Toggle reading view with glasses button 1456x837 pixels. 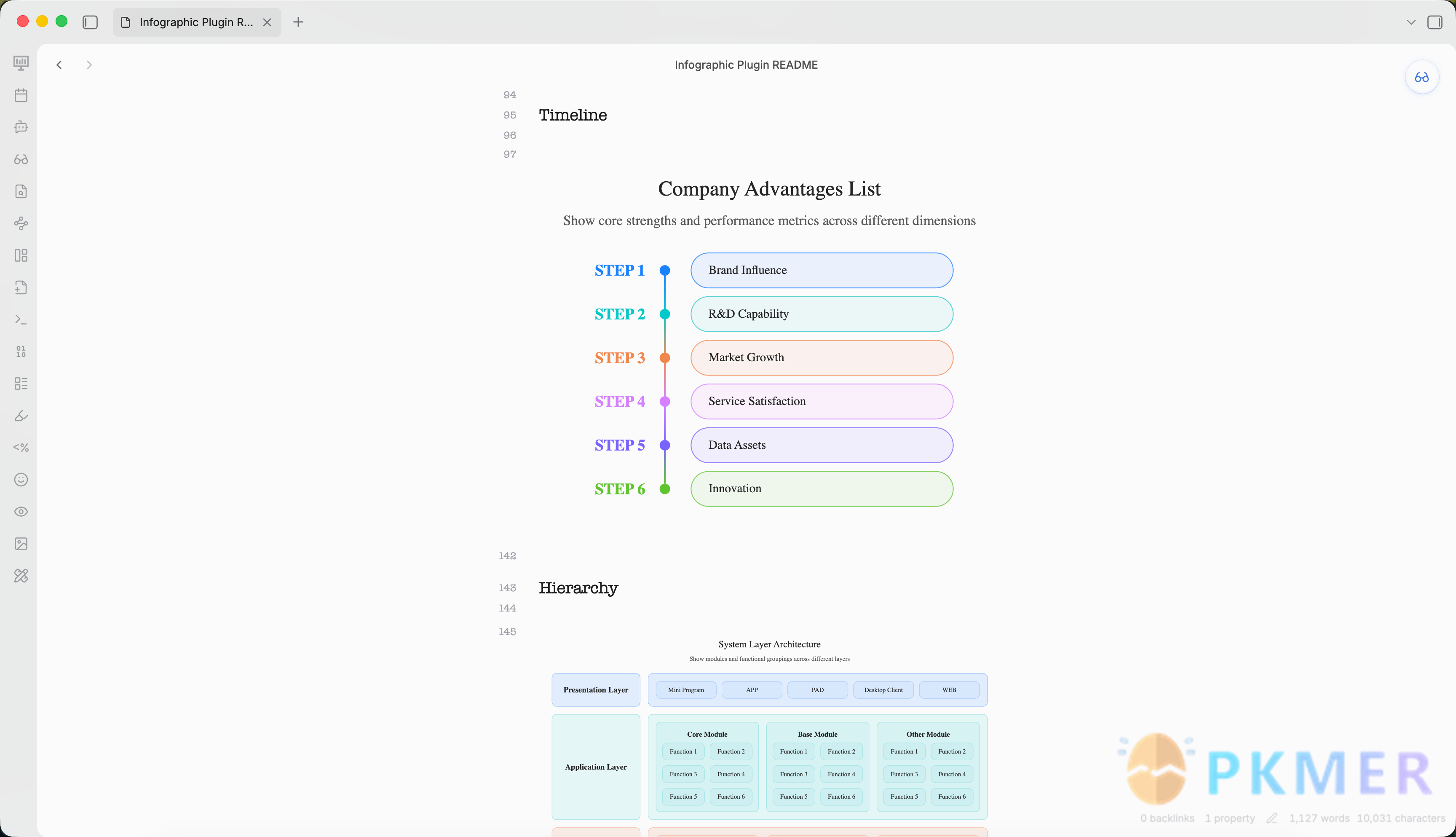pyautogui.click(x=1421, y=77)
